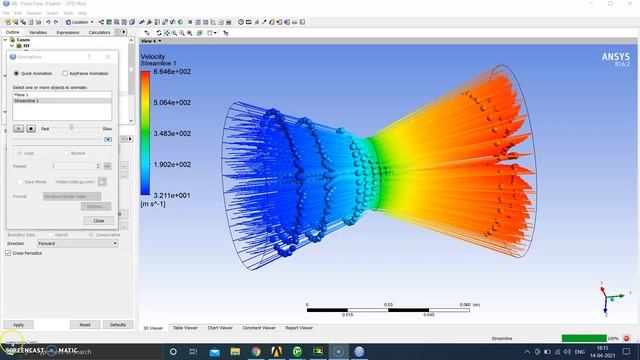640x360 pixels.
Task: Click the browse folder icon beside movie filename
Action: click(102, 182)
